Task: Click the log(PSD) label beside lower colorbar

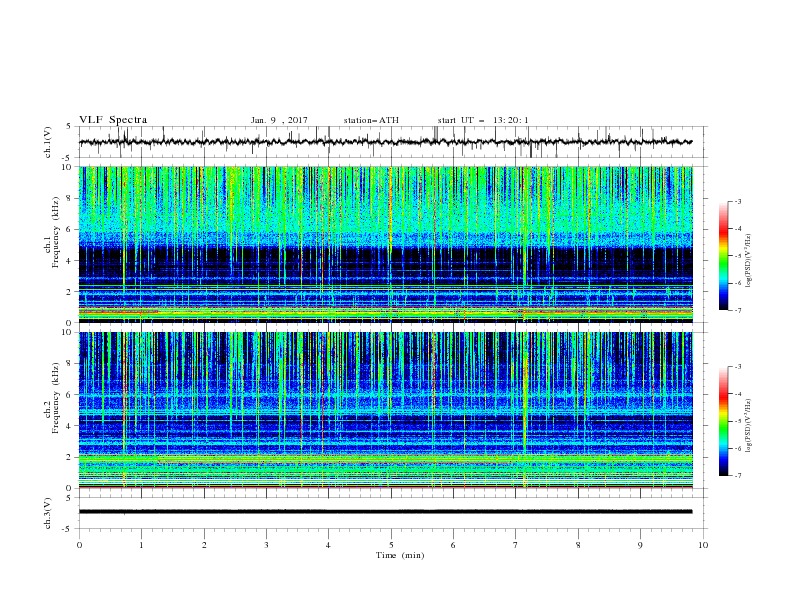Action: pyautogui.click(x=749, y=425)
